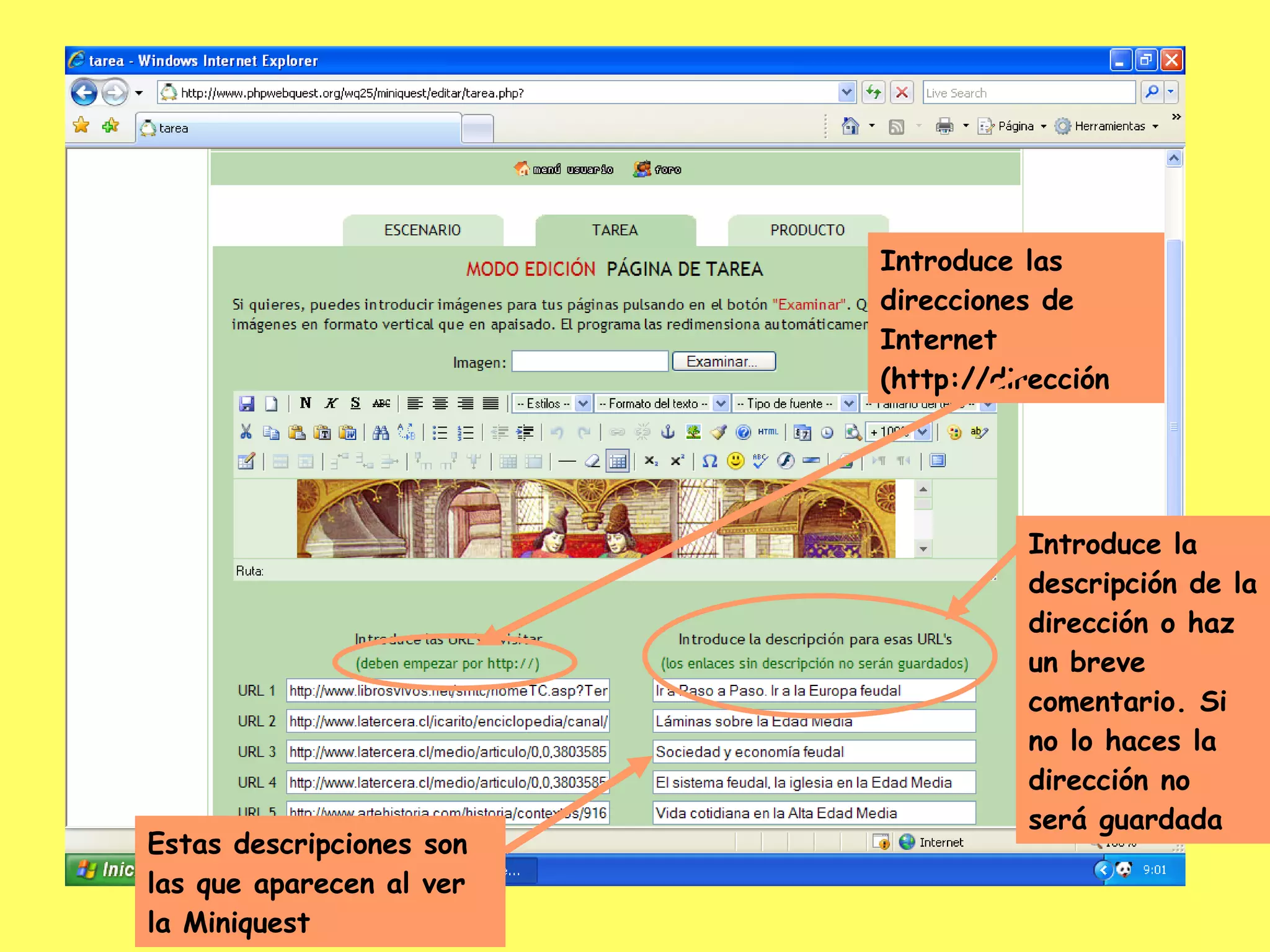This screenshot has width=1270, height=952.
Task: Open the Estilos dropdown
Action: 551,403
